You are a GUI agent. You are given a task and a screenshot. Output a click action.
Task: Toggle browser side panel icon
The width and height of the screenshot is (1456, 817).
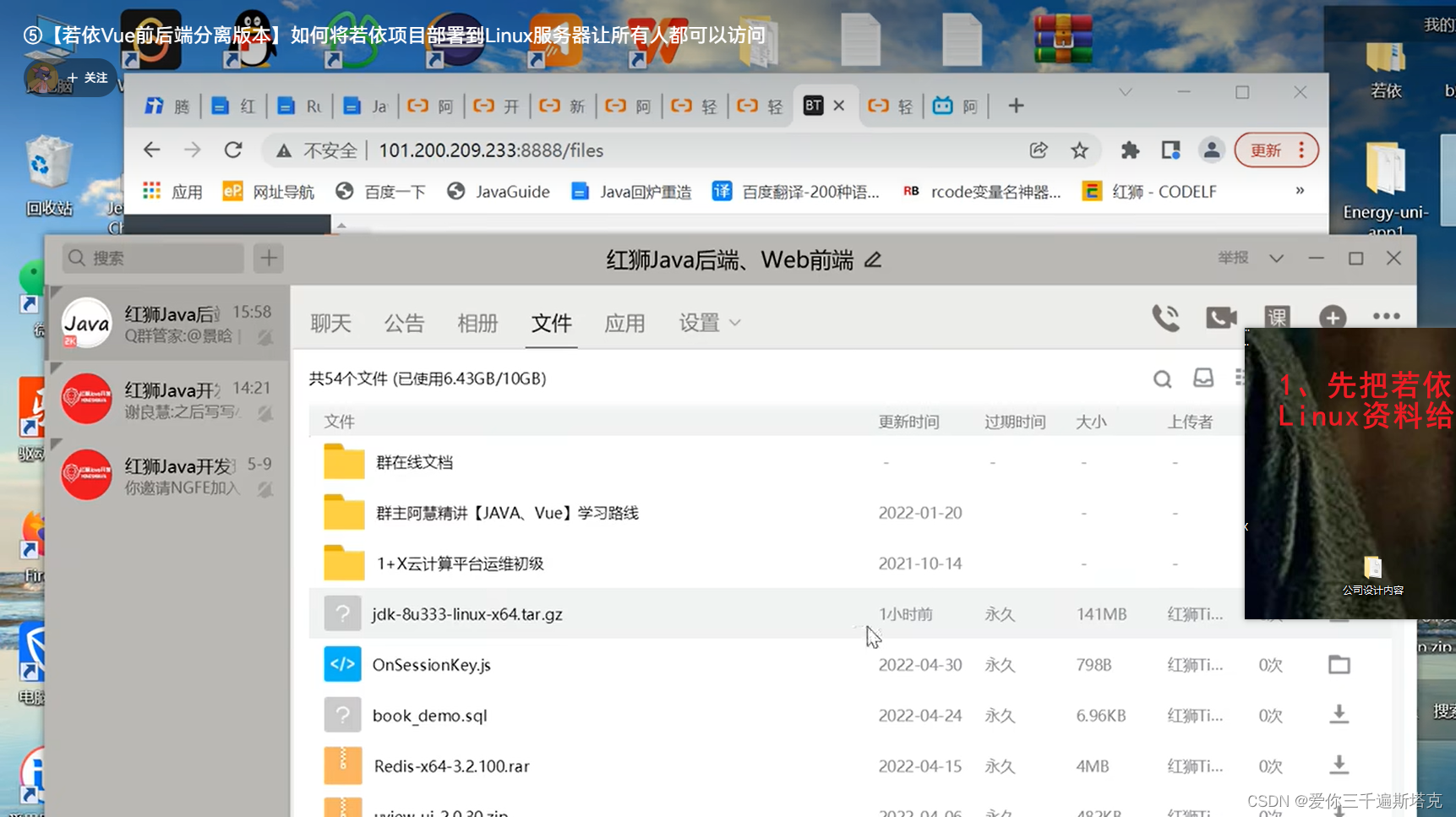point(1170,150)
